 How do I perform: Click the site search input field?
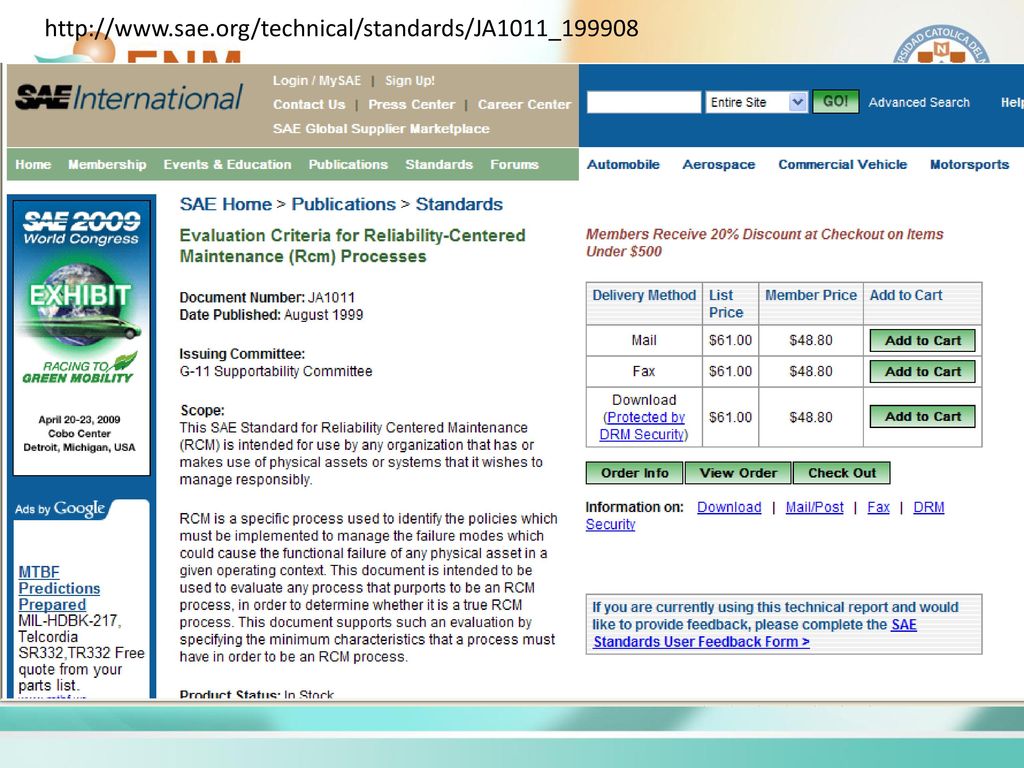pos(643,102)
